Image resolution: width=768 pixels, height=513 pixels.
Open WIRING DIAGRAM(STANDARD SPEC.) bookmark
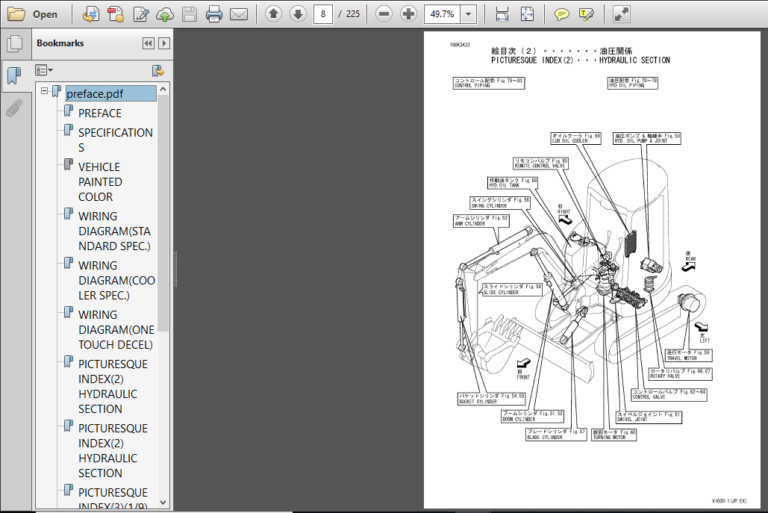click(x=115, y=231)
